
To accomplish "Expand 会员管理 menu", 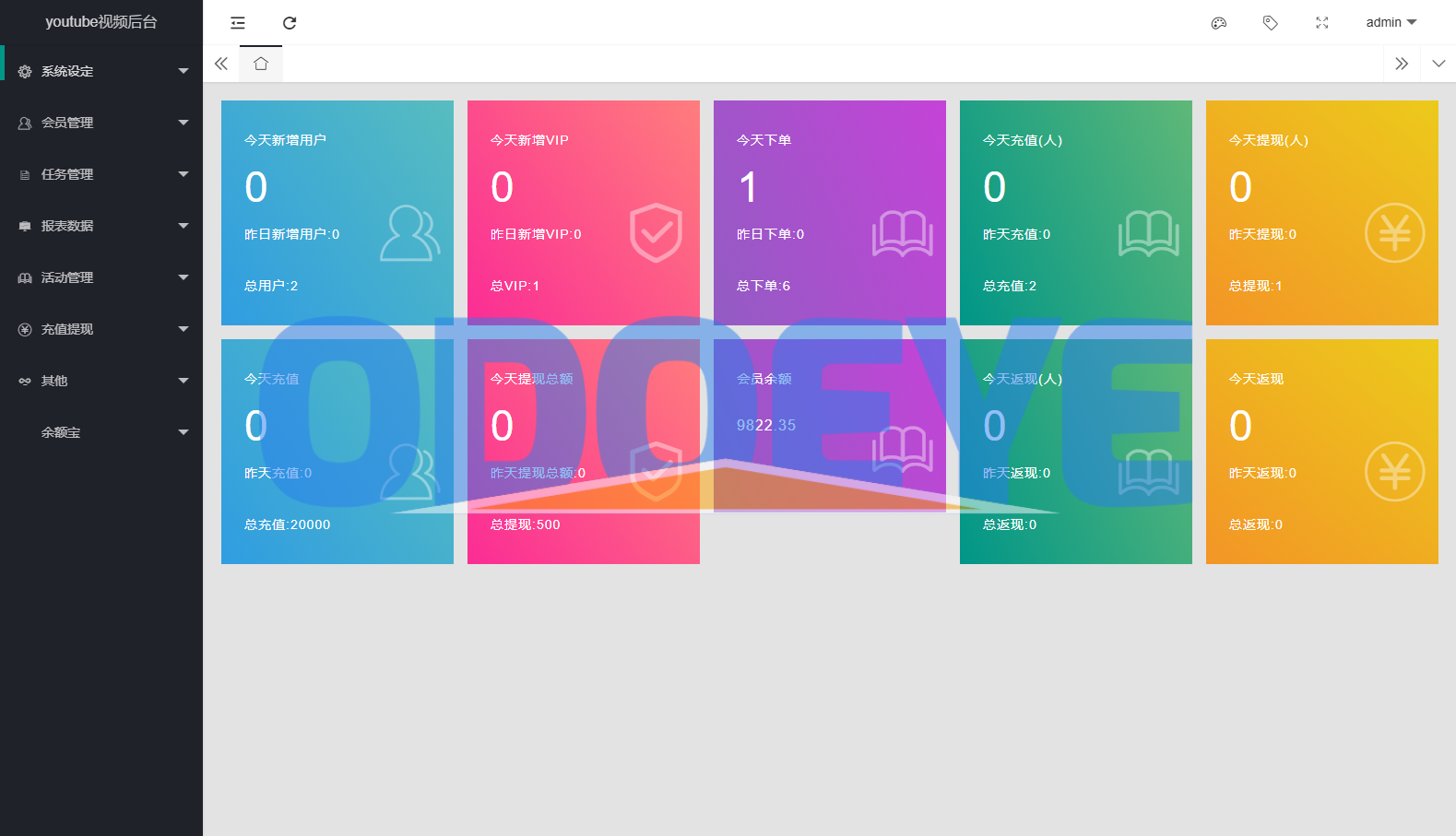I will (101, 123).
